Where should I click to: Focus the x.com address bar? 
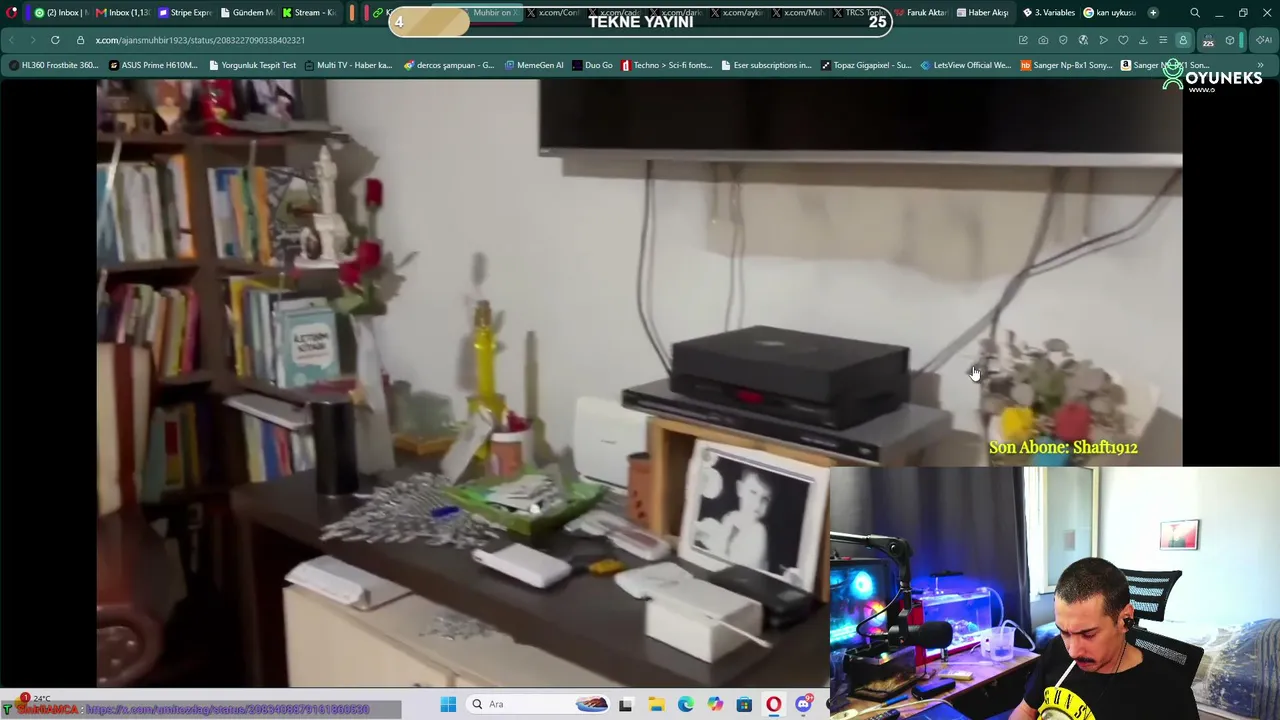[540, 40]
